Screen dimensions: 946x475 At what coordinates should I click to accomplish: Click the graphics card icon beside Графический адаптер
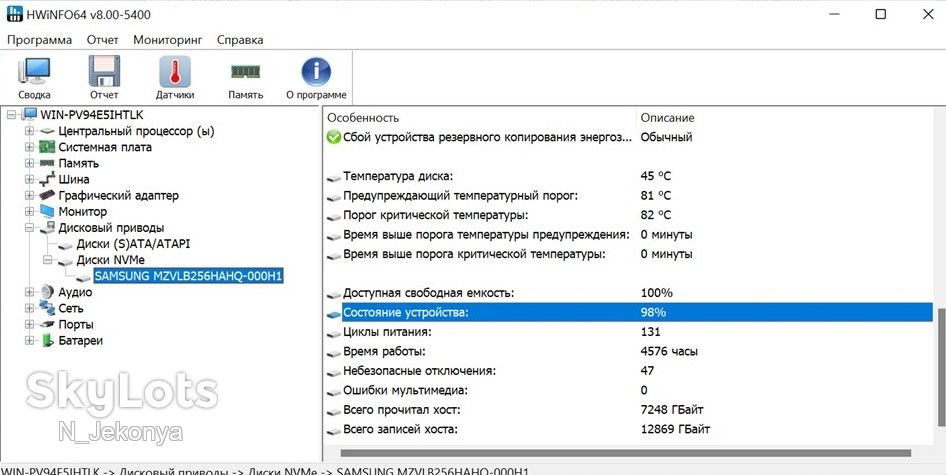tap(47, 196)
